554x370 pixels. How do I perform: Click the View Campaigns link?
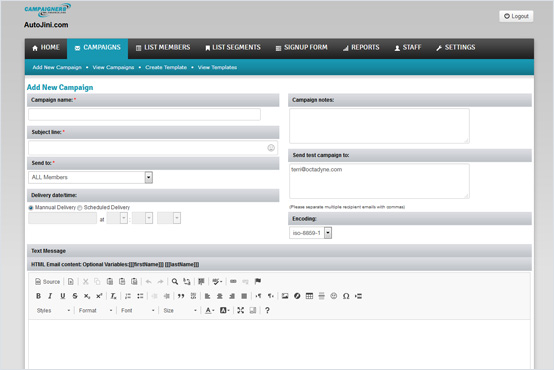point(113,67)
